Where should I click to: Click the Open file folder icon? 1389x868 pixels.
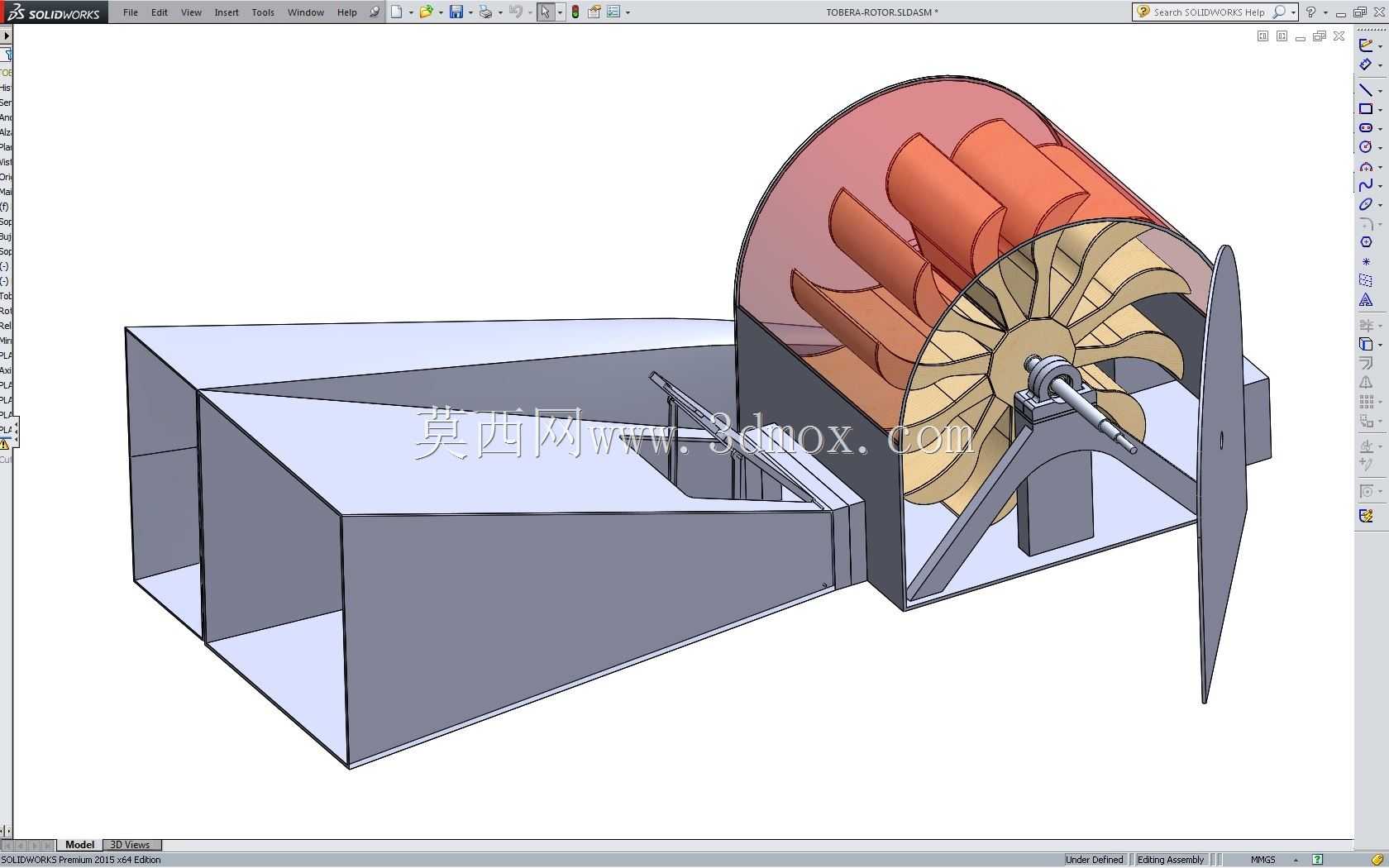point(426,12)
